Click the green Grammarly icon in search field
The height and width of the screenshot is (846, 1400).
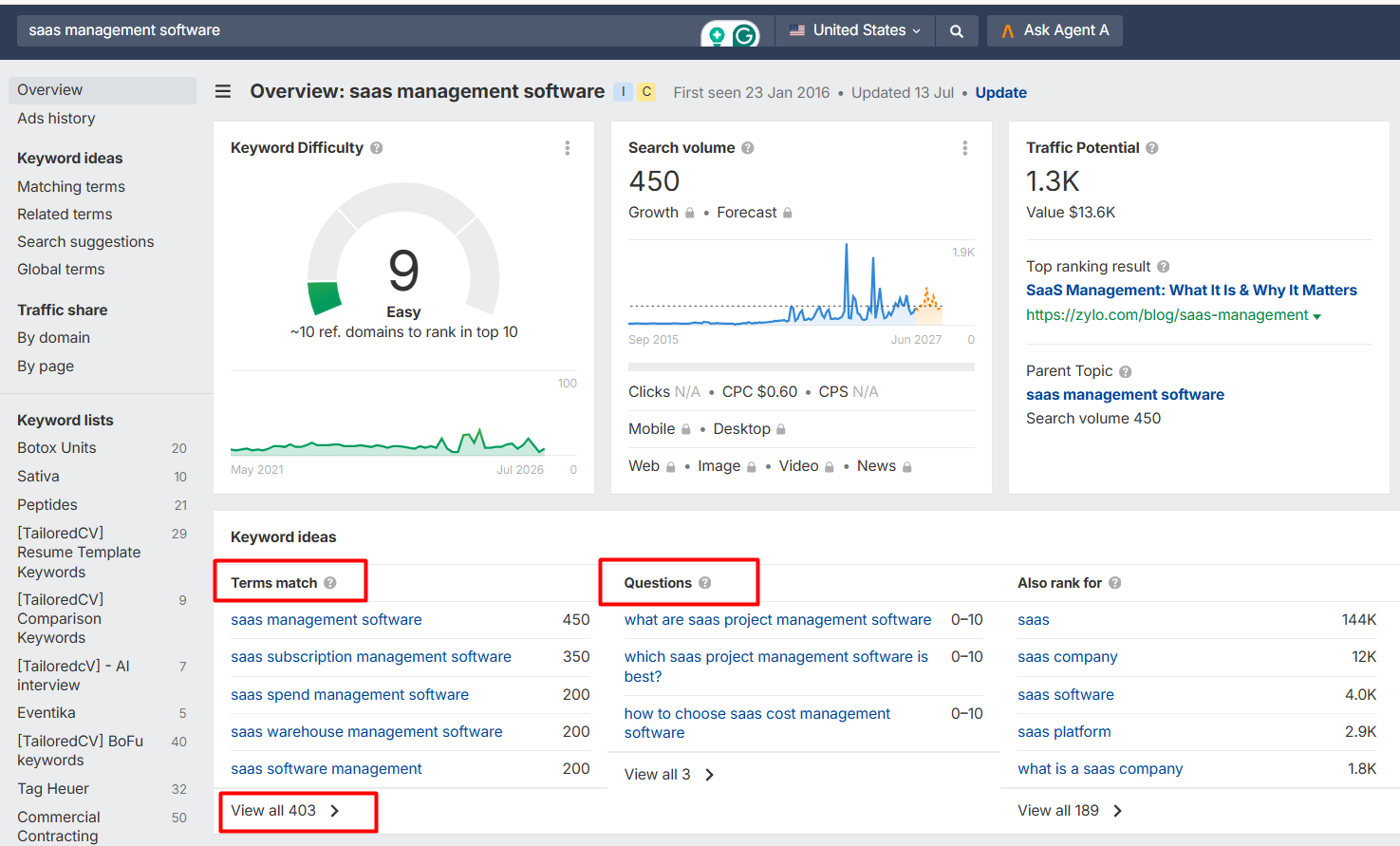(745, 35)
